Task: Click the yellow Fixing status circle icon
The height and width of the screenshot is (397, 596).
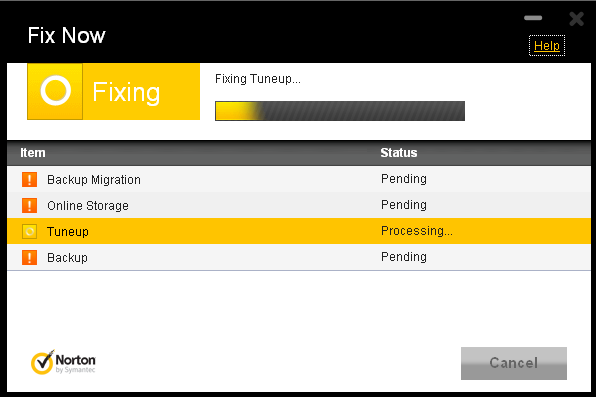Action: pos(55,91)
